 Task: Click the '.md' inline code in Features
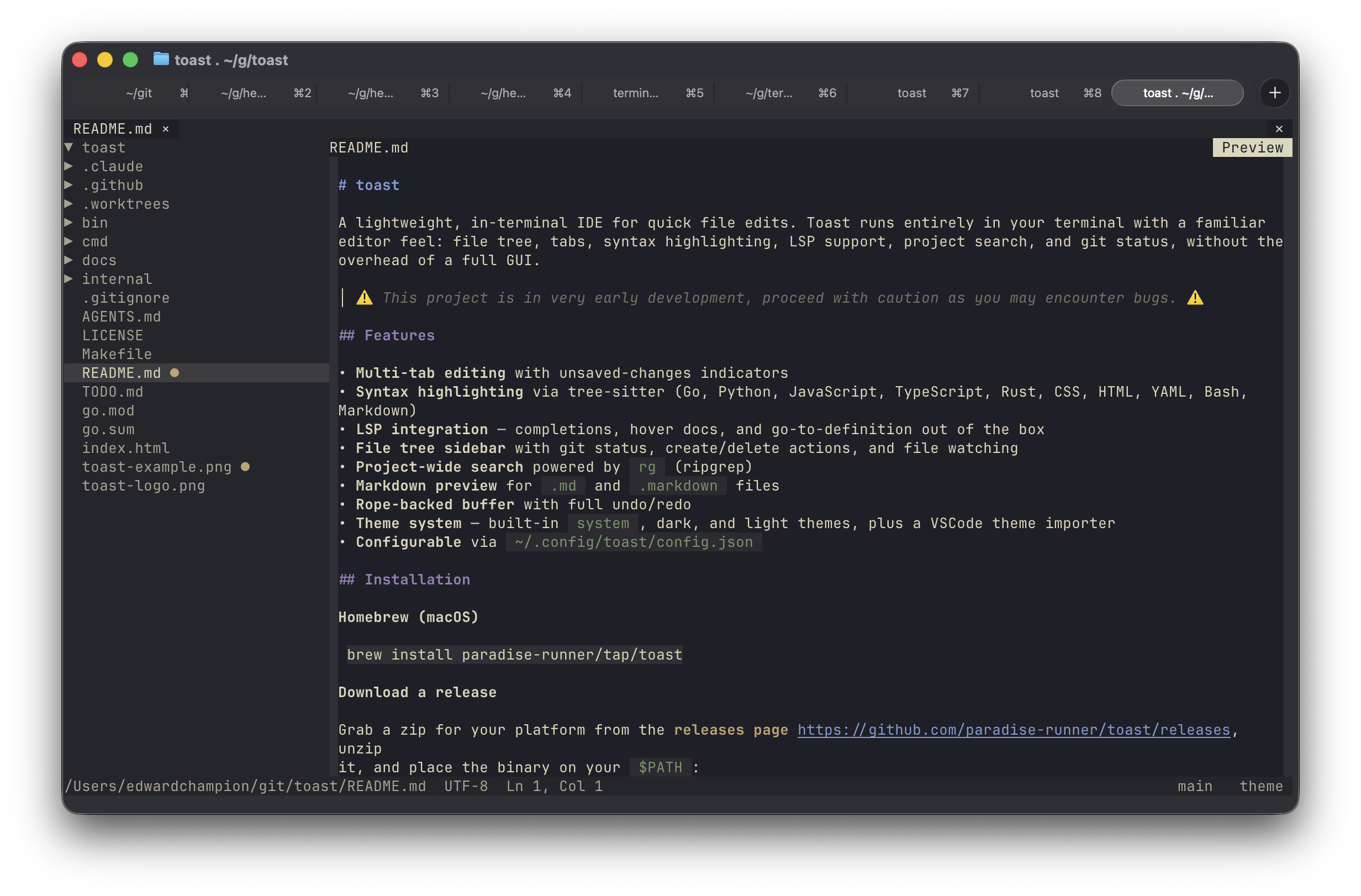[563, 486]
